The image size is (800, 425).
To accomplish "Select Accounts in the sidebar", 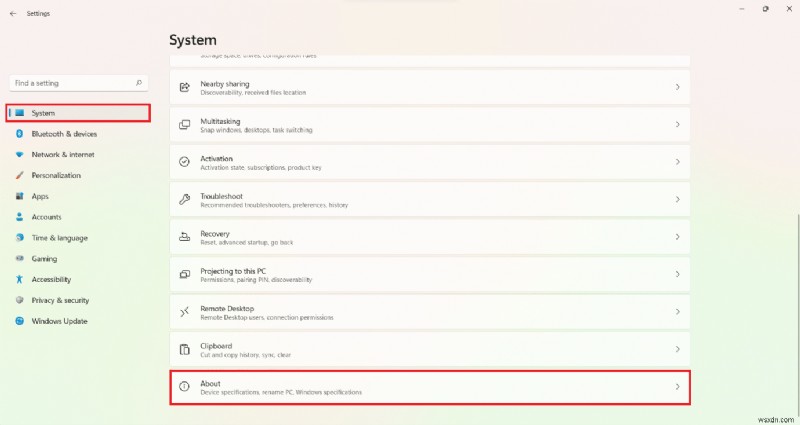I will click(46, 217).
